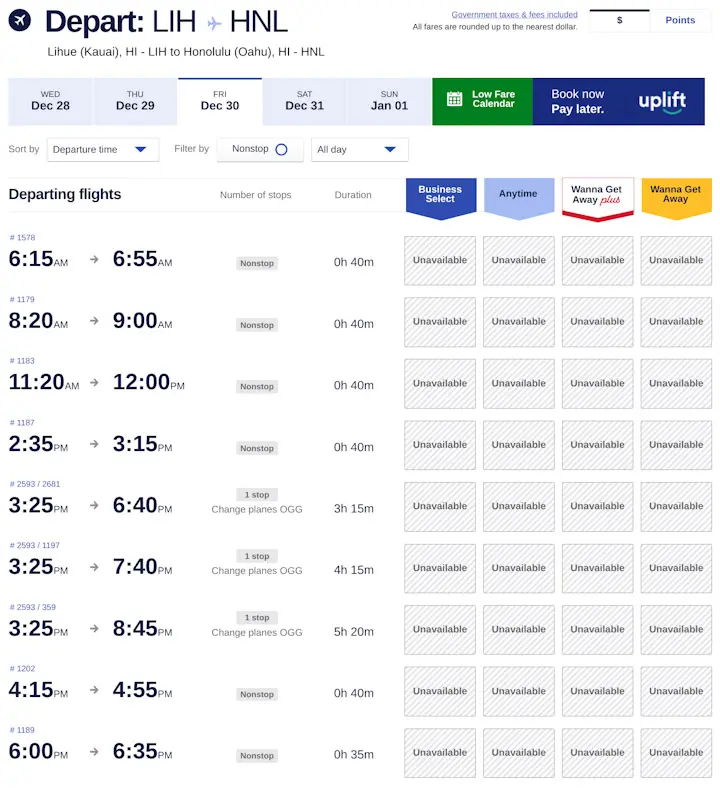Click Wanna Get Away box for 2:35 PM flight
This screenshot has width=720, height=804.
click(x=676, y=445)
